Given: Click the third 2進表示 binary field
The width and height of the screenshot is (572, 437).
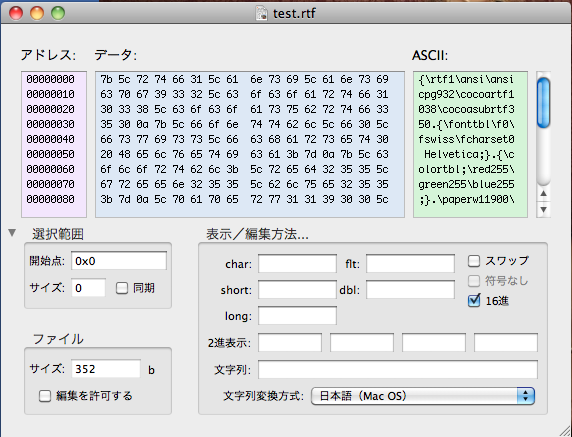Looking at the screenshot, I should click(434, 343).
